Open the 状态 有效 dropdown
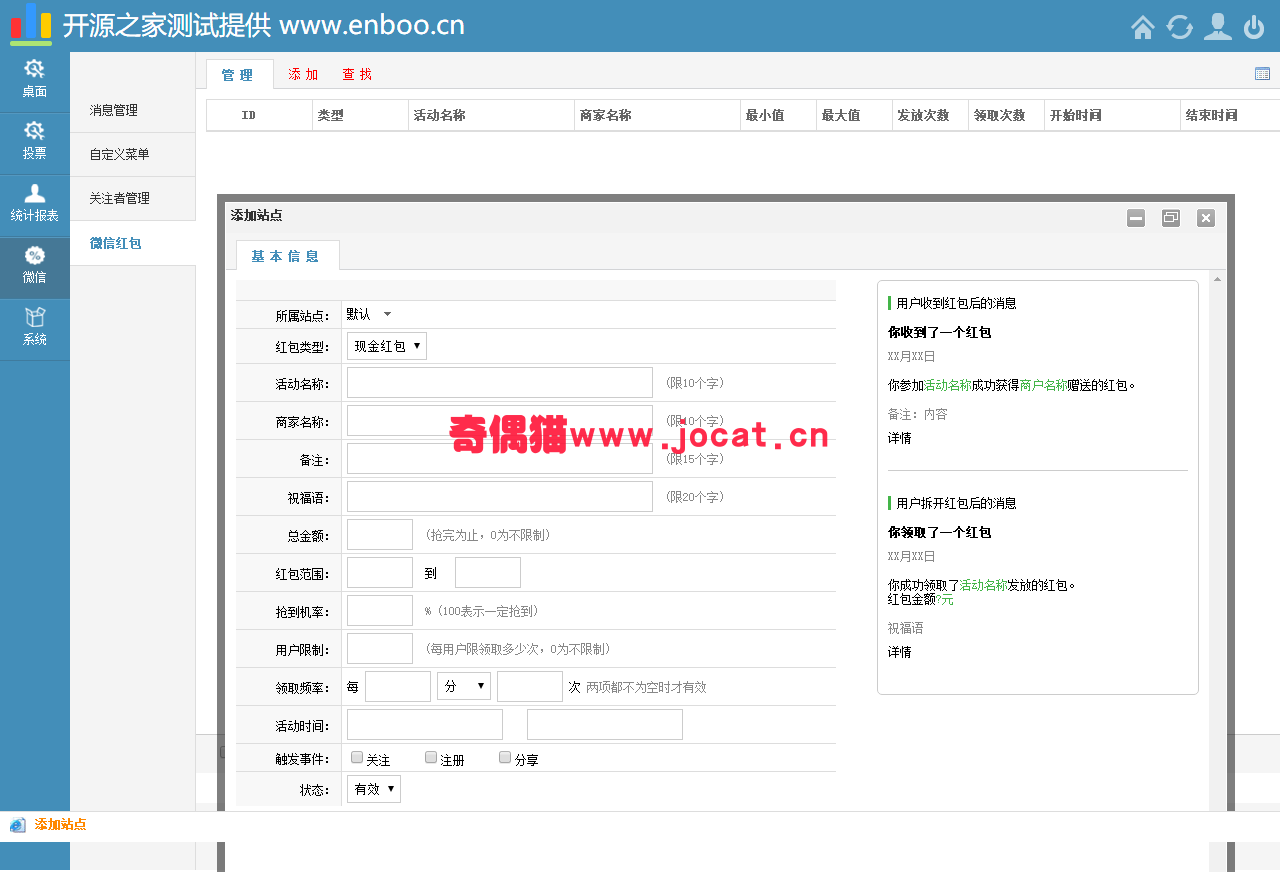 pyautogui.click(x=374, y=789)
